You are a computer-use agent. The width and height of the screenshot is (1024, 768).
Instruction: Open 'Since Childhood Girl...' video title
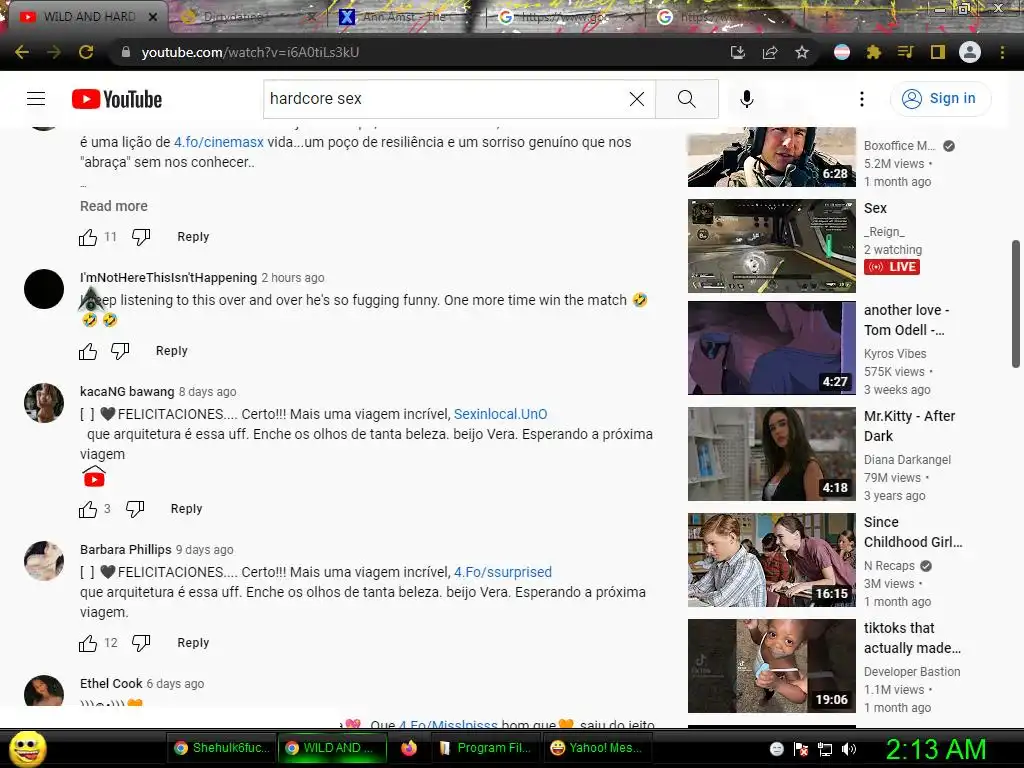[x=913, y=532]
